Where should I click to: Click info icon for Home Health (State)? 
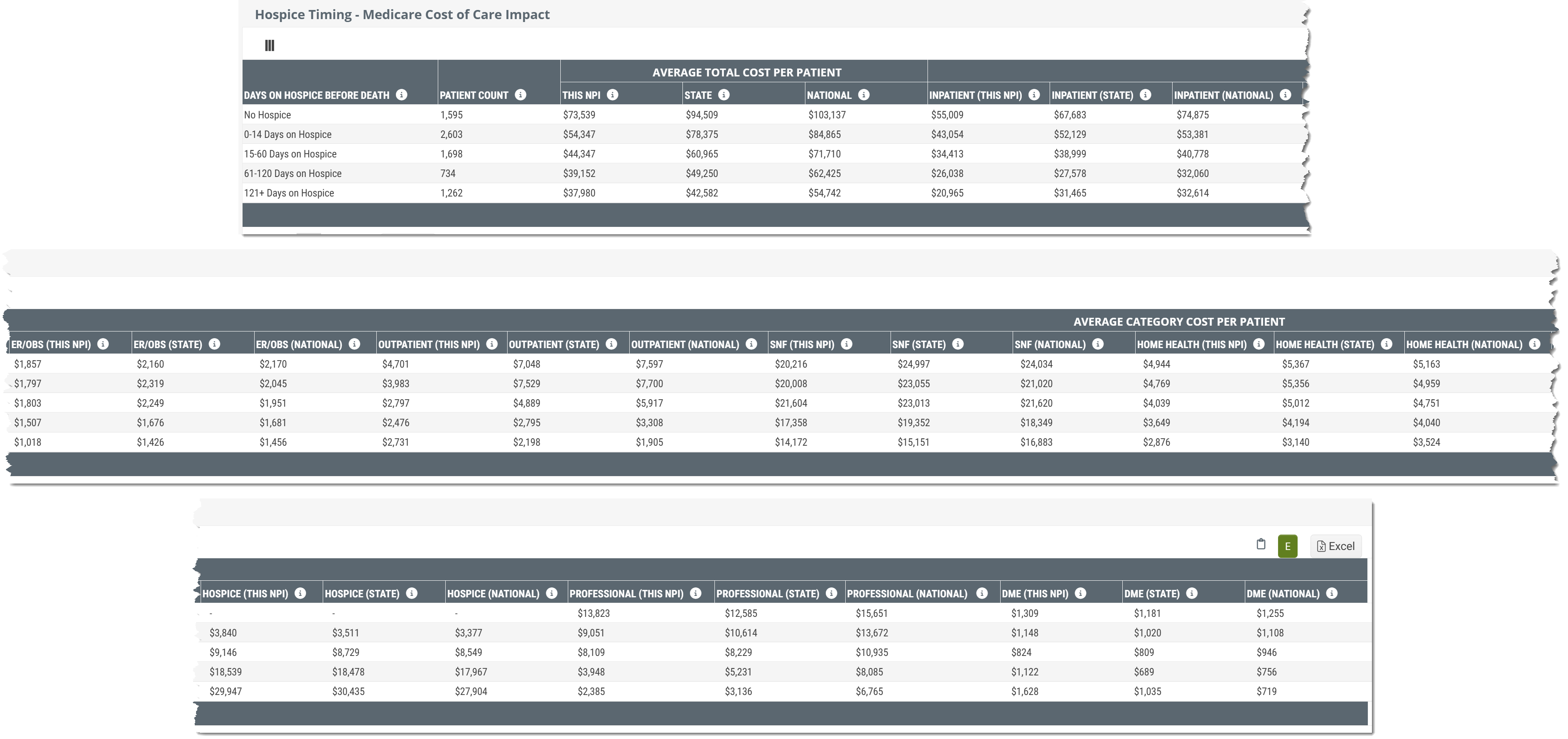[x=1386, y=344]
